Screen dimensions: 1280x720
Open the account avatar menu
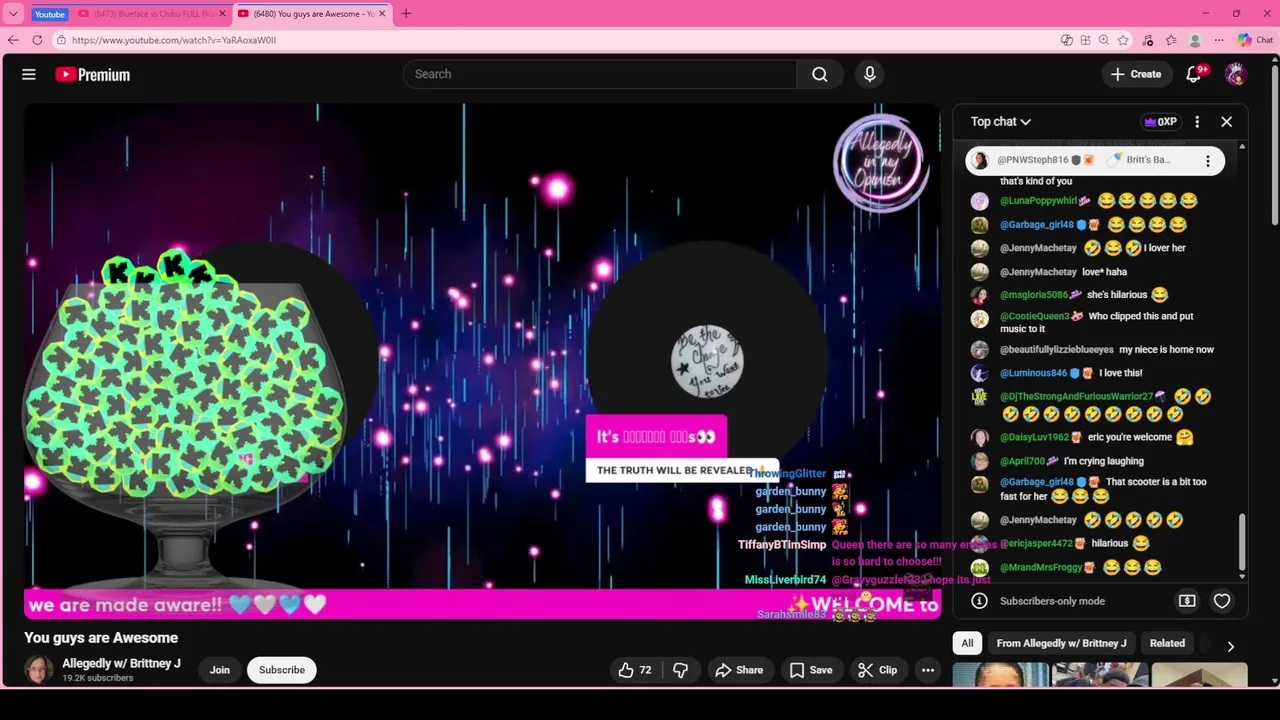(x=1235, y=74)
